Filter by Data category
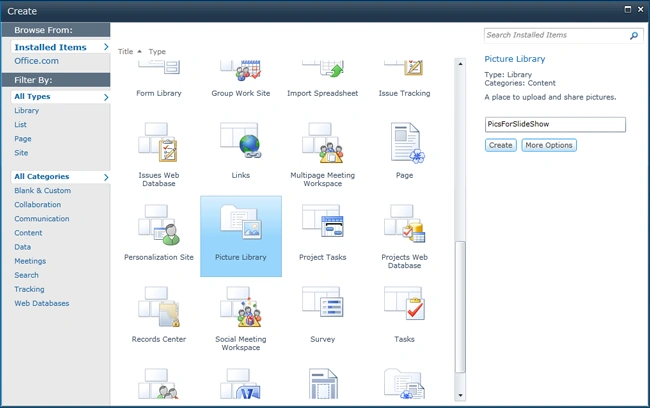The height and width of the screenshot is (408, 650). coord(22,247)
